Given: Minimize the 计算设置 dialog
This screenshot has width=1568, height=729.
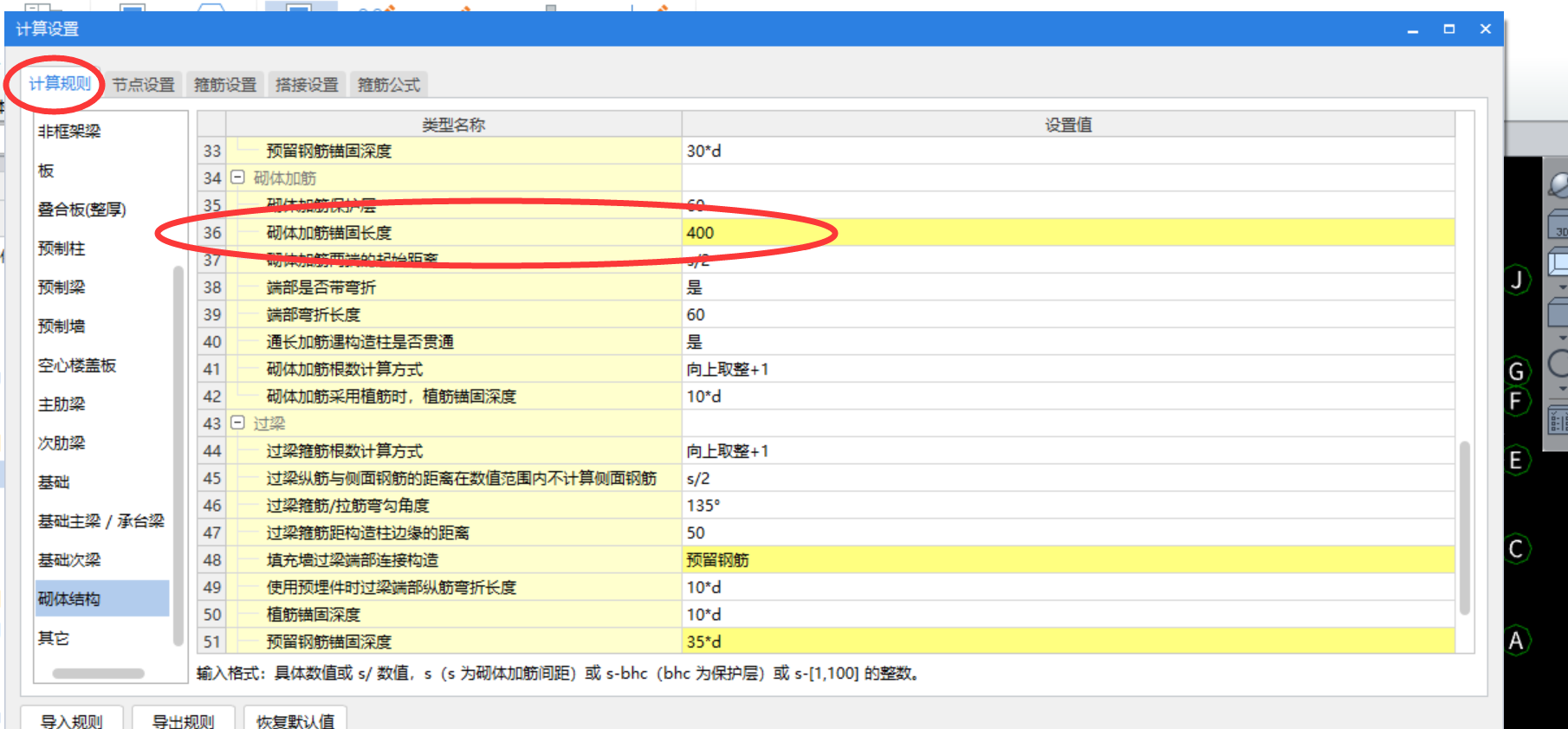Looking at the screenshot, I should pyautogui.click(x=1413, y=29).
